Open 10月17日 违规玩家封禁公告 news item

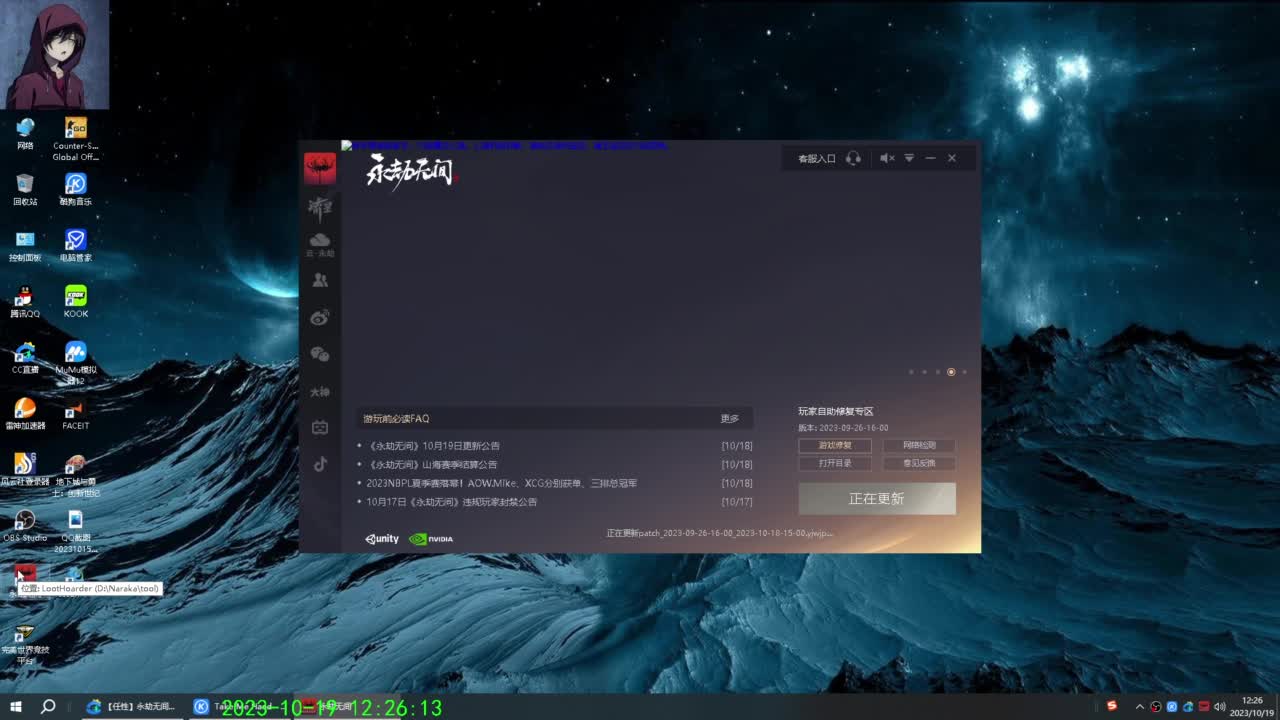click(451, 502)
